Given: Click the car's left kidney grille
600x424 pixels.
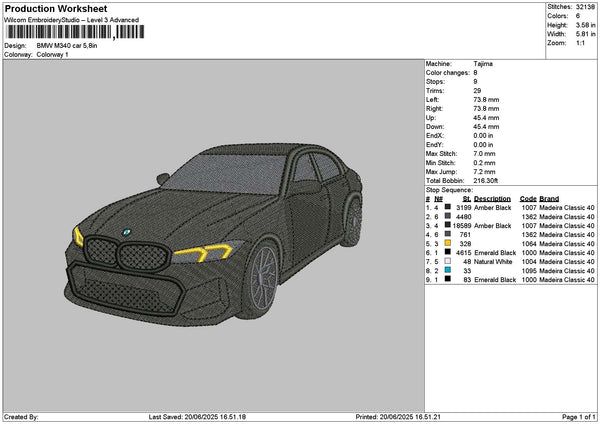Looking at the screenshot, I should 101,248.
